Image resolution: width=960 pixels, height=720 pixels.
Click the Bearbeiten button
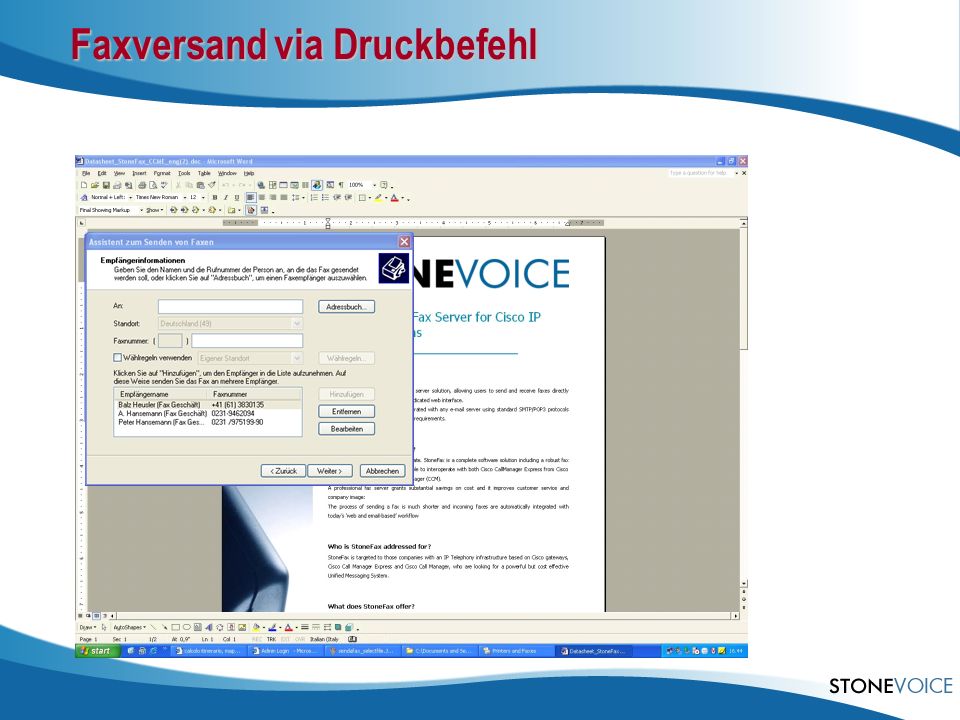pyautogui.click(x=347, y=429)
